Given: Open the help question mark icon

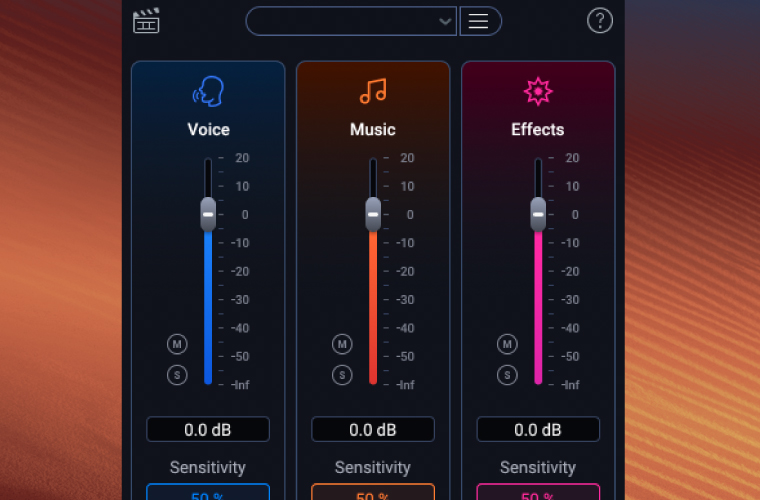Looking at the screenshot, I should point(598,21).
